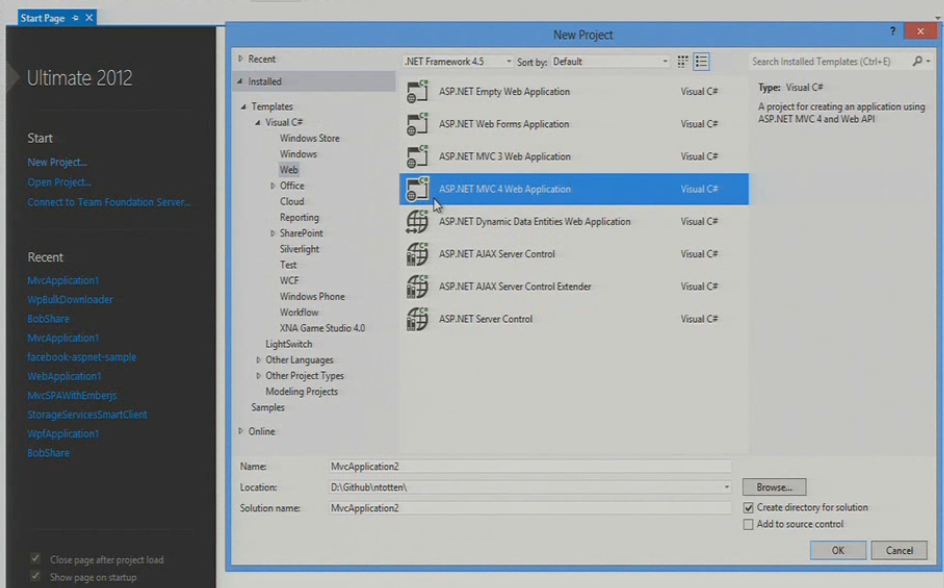Click the ASP.NET Web Forms Application template icon
This screenshot has height=588, width=944.
tap(417, 124)
